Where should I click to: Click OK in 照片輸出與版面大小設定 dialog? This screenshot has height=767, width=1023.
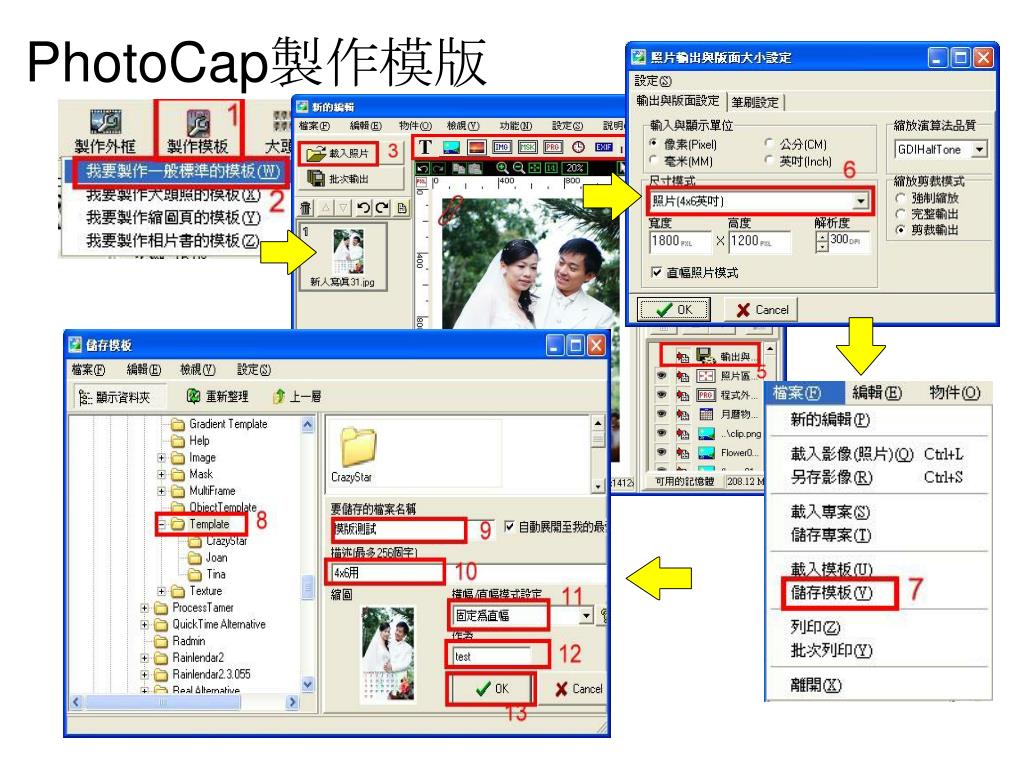[674, 309]
